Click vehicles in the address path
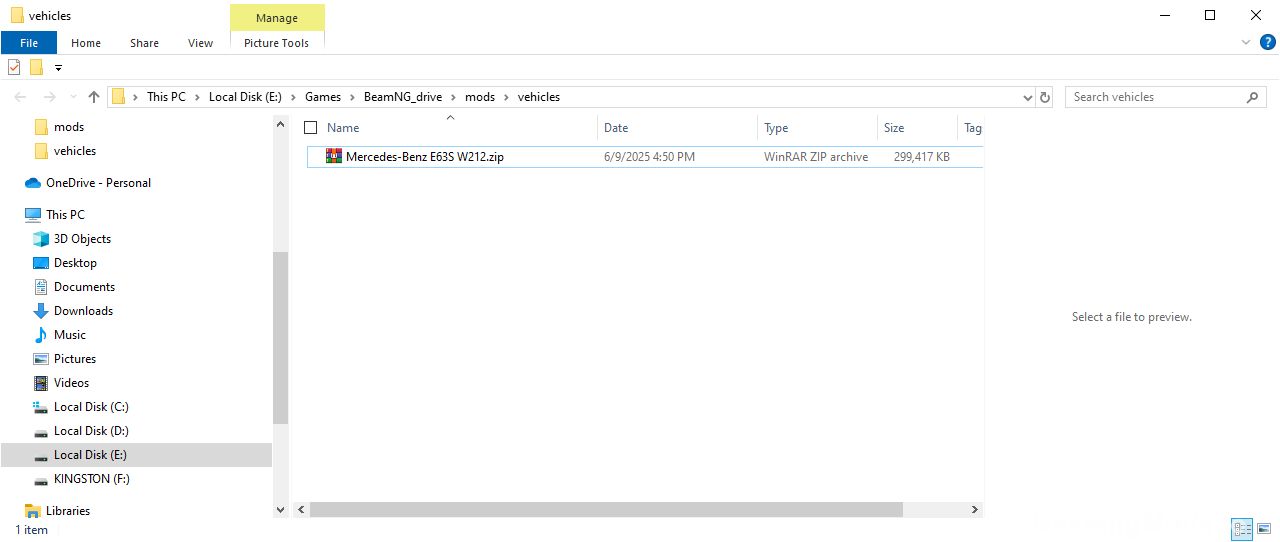 coord(539,97)
